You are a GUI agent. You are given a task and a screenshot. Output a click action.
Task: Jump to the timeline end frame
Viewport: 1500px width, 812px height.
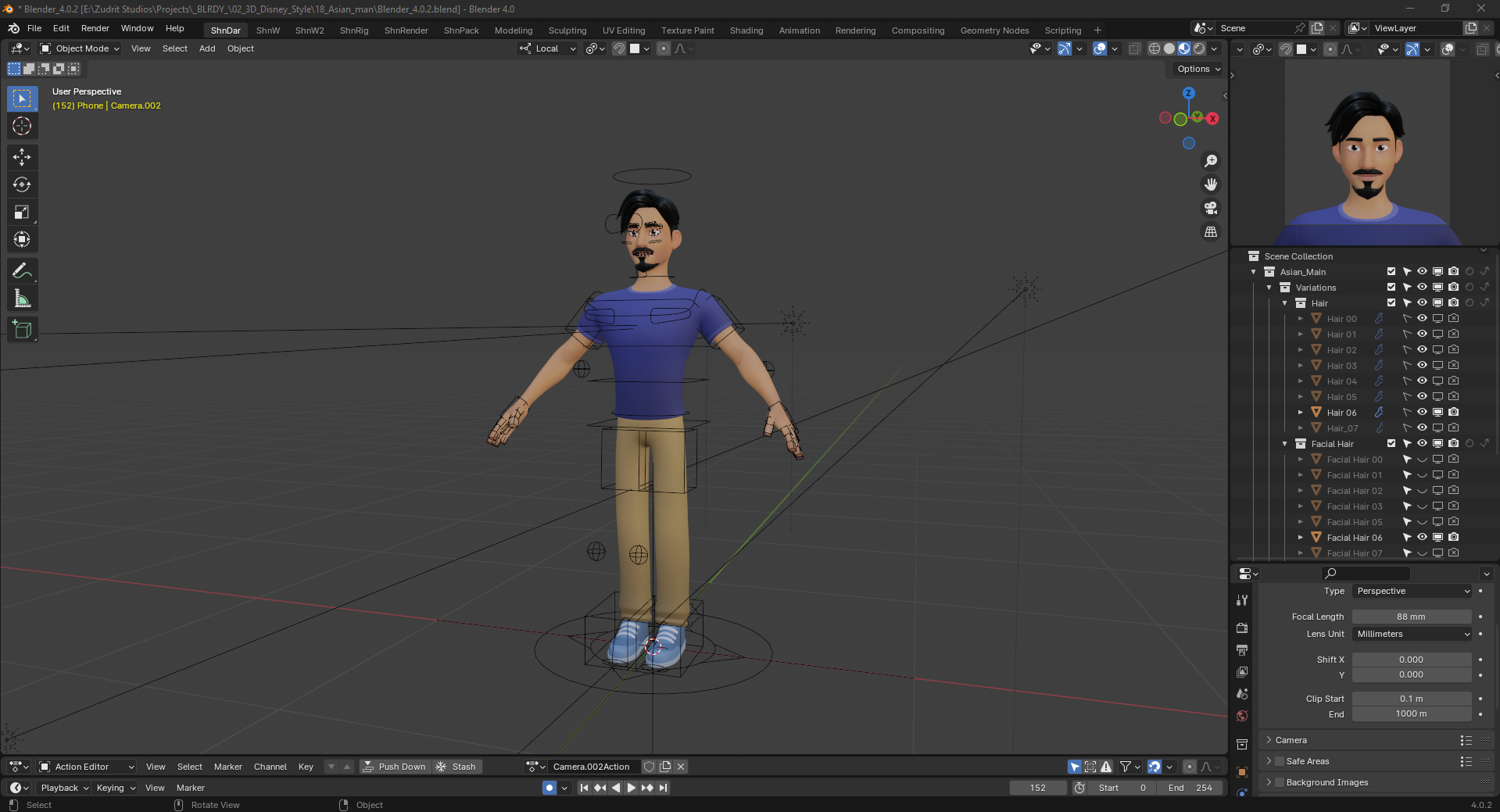[x=664, y=788]
